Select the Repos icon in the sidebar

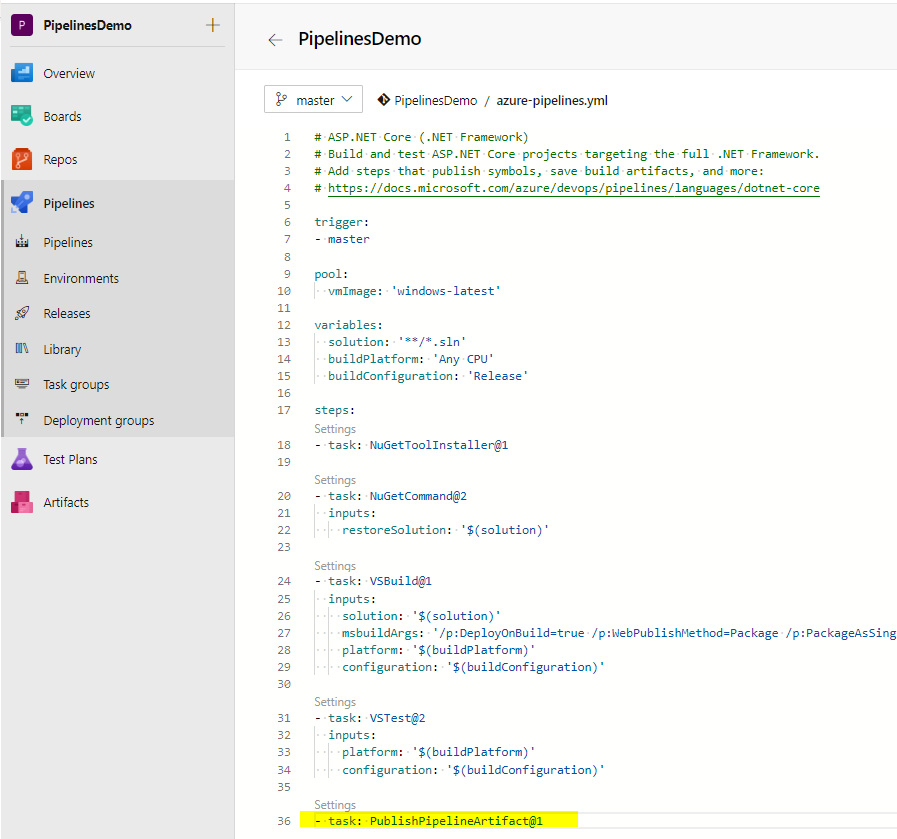pos(22,159)
